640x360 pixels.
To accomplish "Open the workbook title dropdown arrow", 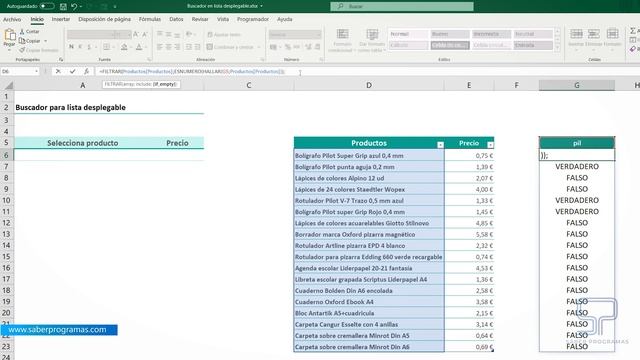I will (262, 6).
